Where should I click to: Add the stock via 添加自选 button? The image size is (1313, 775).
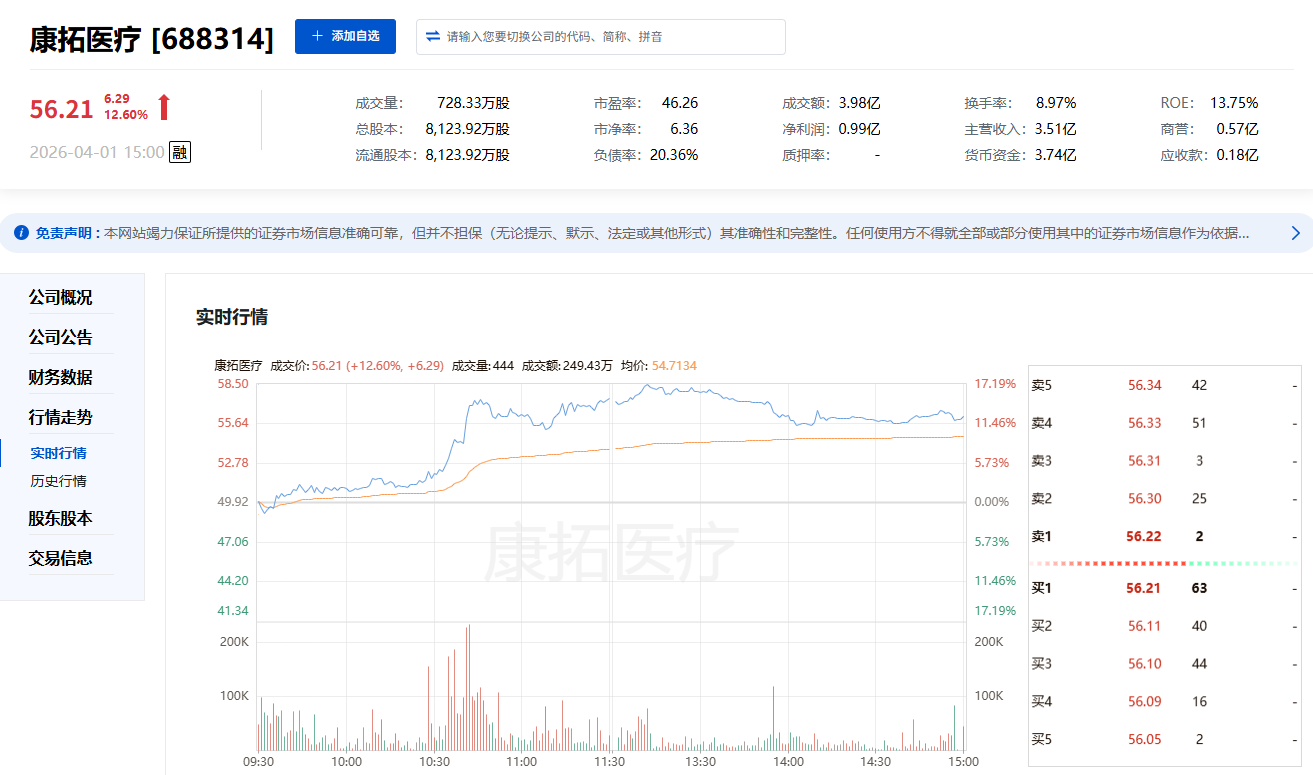[x=345, y=36]
